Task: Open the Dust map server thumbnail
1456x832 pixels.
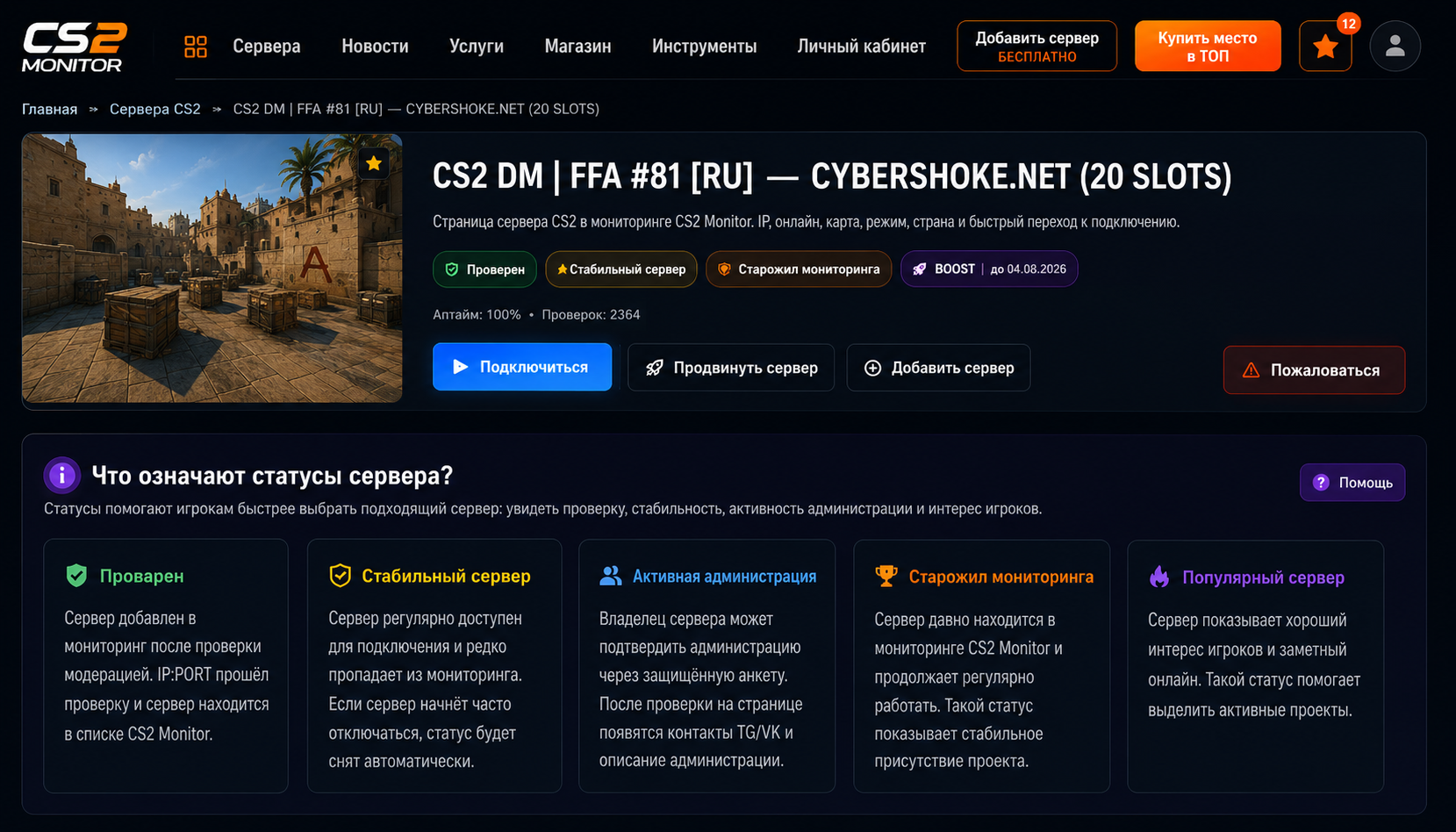Action: pos(212,269)
